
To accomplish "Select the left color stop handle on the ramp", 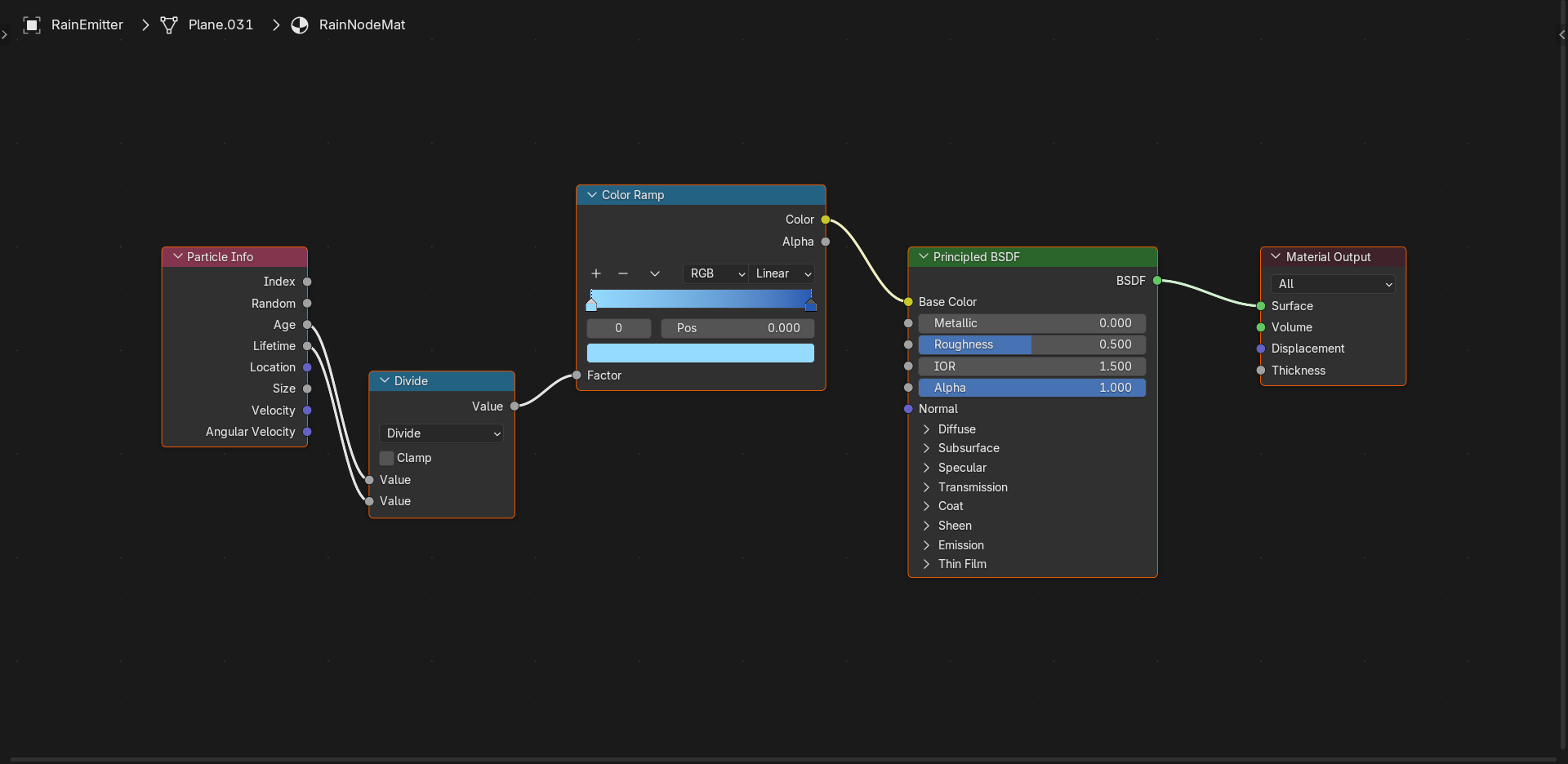I will 591,304.
